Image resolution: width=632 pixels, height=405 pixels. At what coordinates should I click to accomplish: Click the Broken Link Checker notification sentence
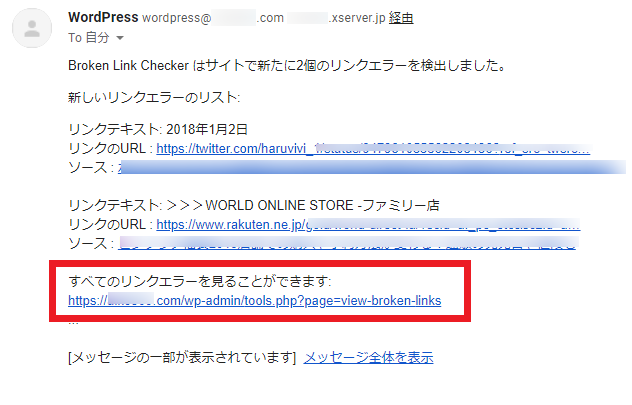click(287, 65)
